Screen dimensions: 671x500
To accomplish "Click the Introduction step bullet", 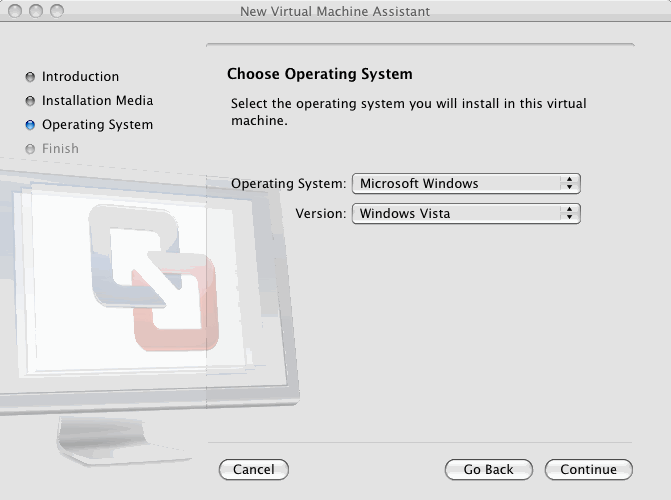I will pyautogui.click(x=30, y=77).
